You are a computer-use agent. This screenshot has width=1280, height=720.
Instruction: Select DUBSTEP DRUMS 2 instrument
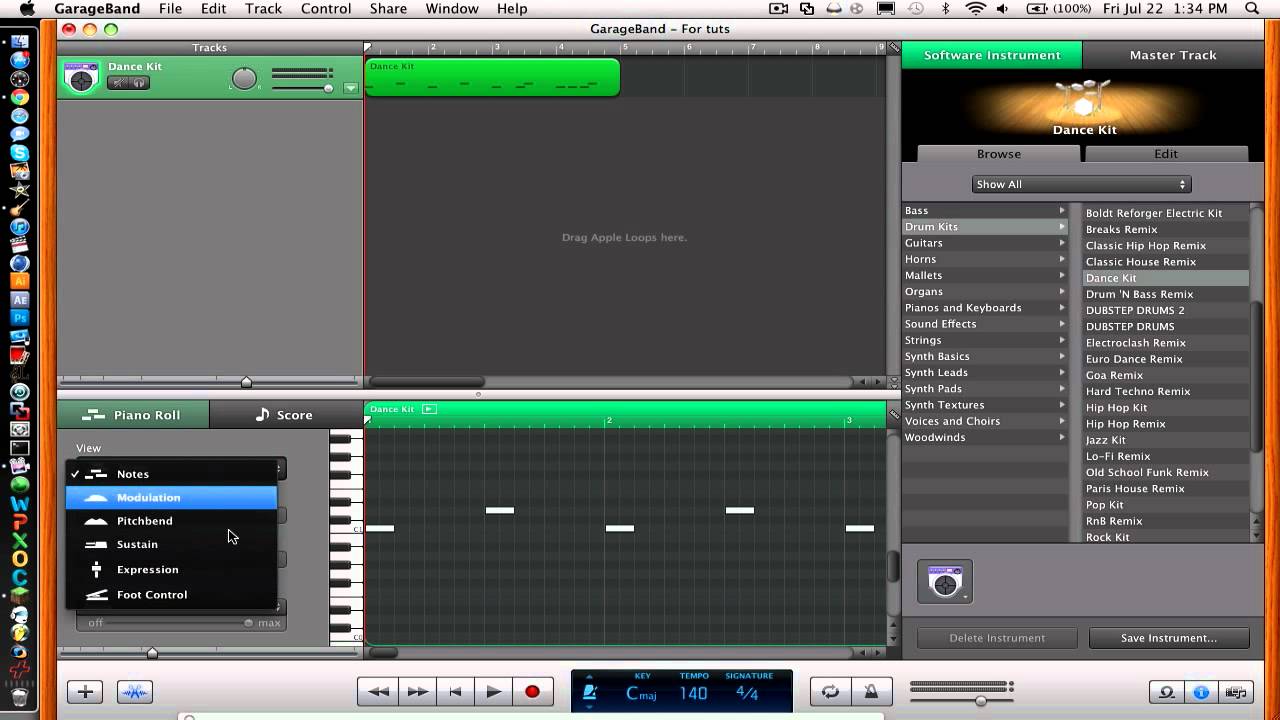tap(1166, 310)
